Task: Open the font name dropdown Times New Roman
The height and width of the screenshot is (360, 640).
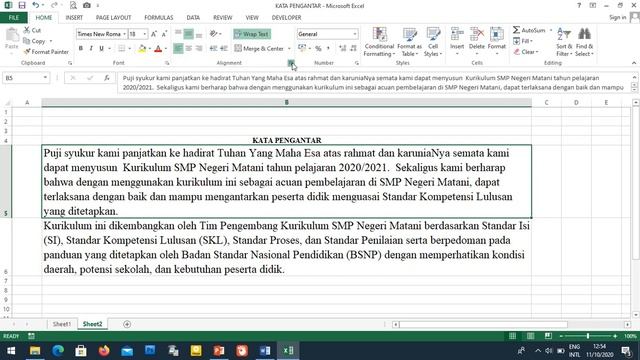Action: [124, 34]
